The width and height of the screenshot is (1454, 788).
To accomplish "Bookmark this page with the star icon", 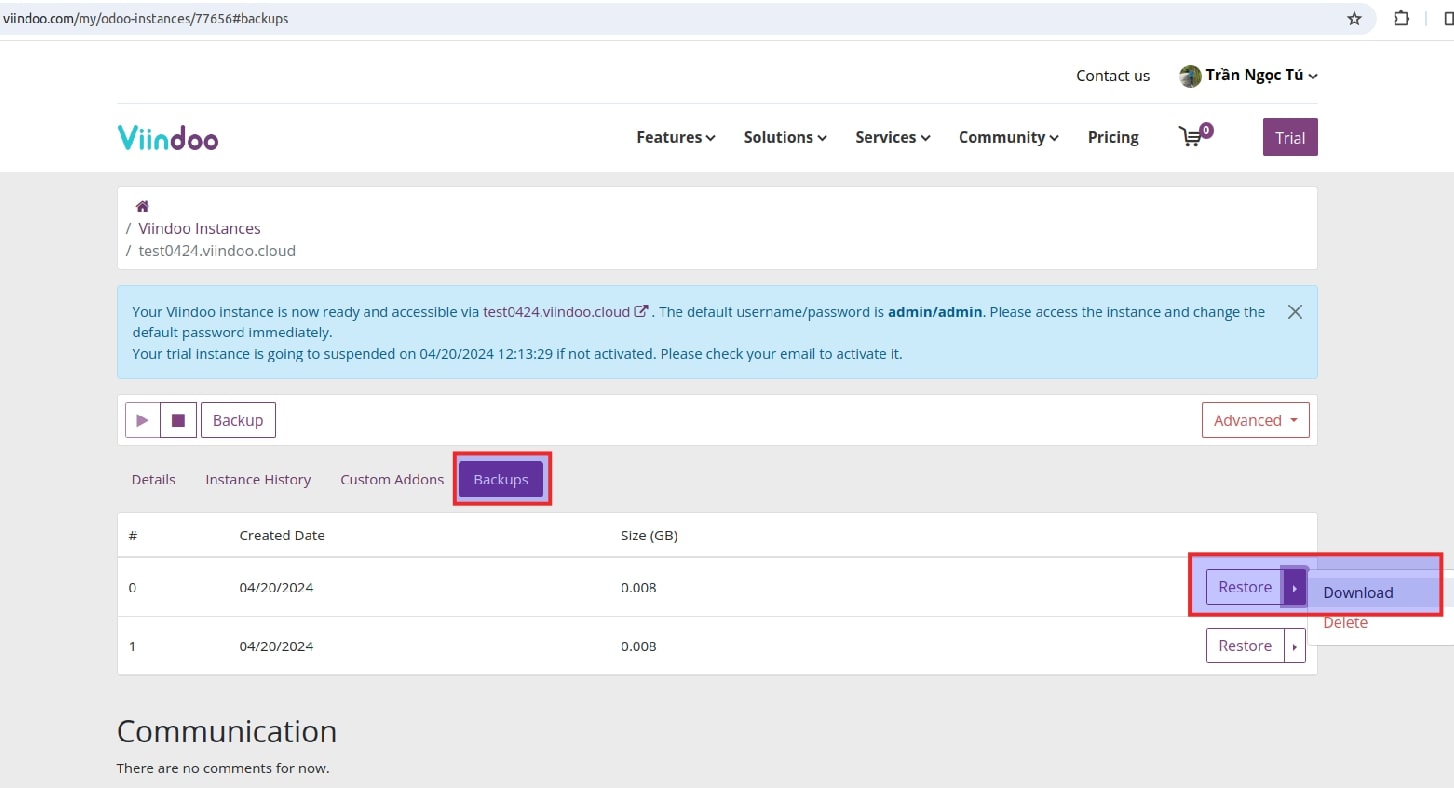I will click(x=1354, y=18).
